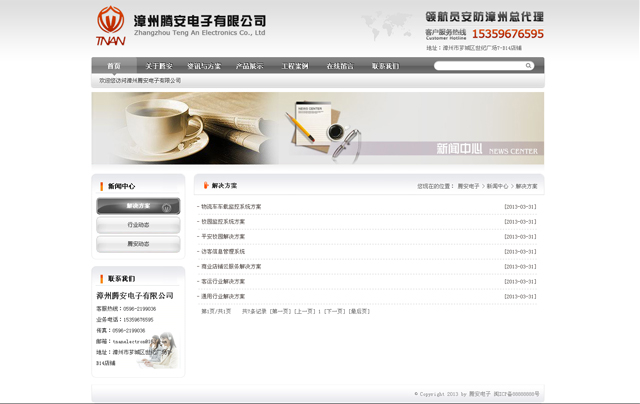
Task: Open the 联系我们 navigation menu item
Action: pos(386,66)
